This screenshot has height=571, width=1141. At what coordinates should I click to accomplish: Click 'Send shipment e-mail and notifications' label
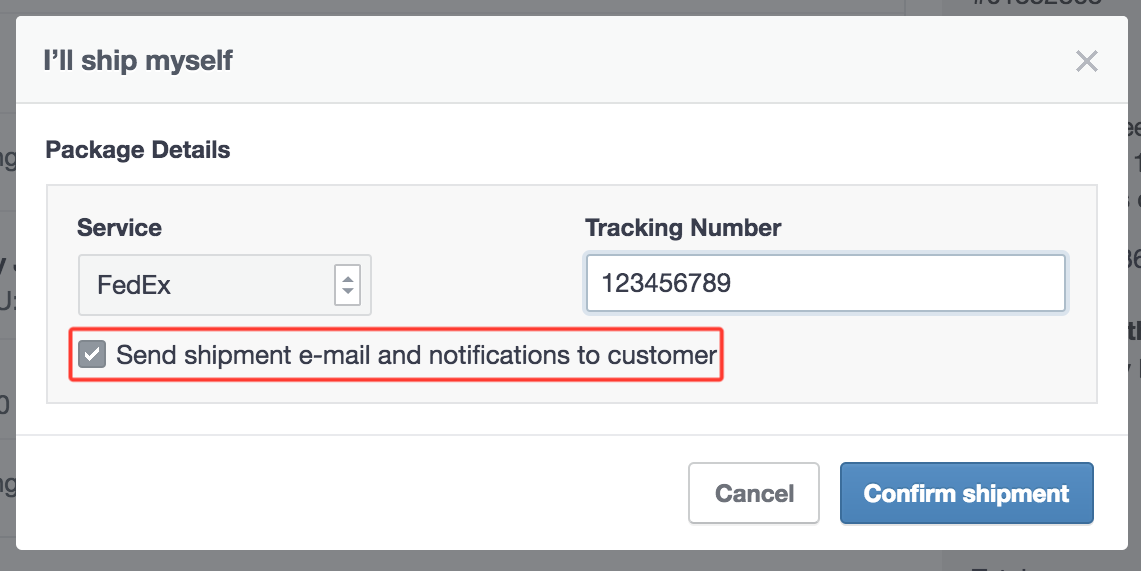(x=416, y=355)
